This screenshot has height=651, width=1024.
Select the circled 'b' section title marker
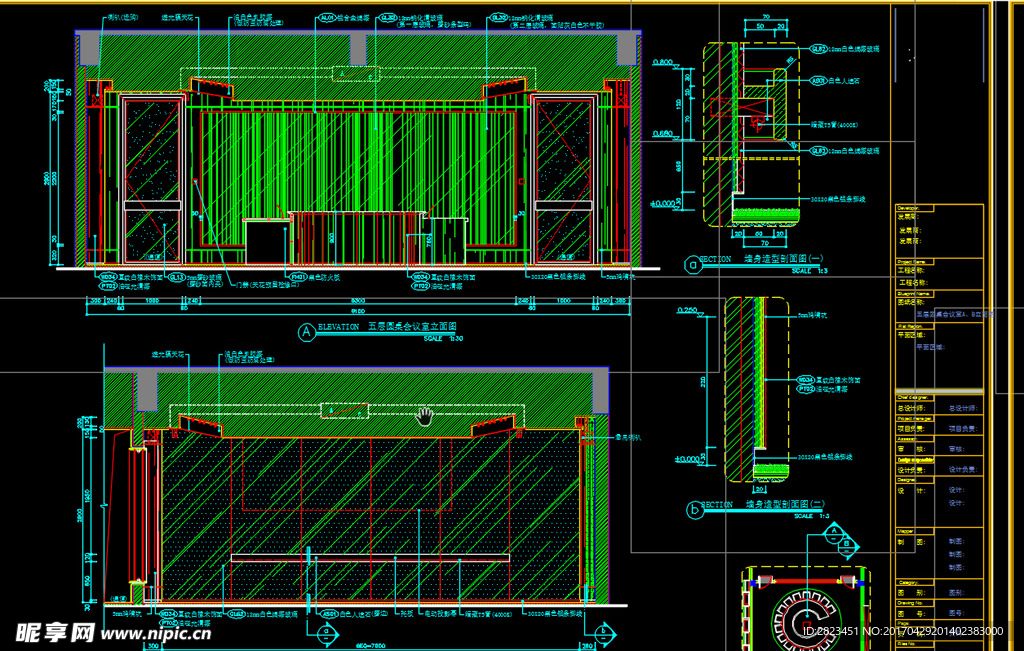(694, 510)
